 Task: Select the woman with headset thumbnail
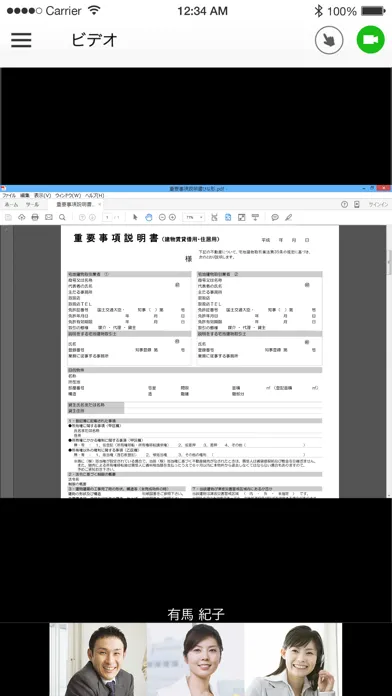click(x=293, y=660)
